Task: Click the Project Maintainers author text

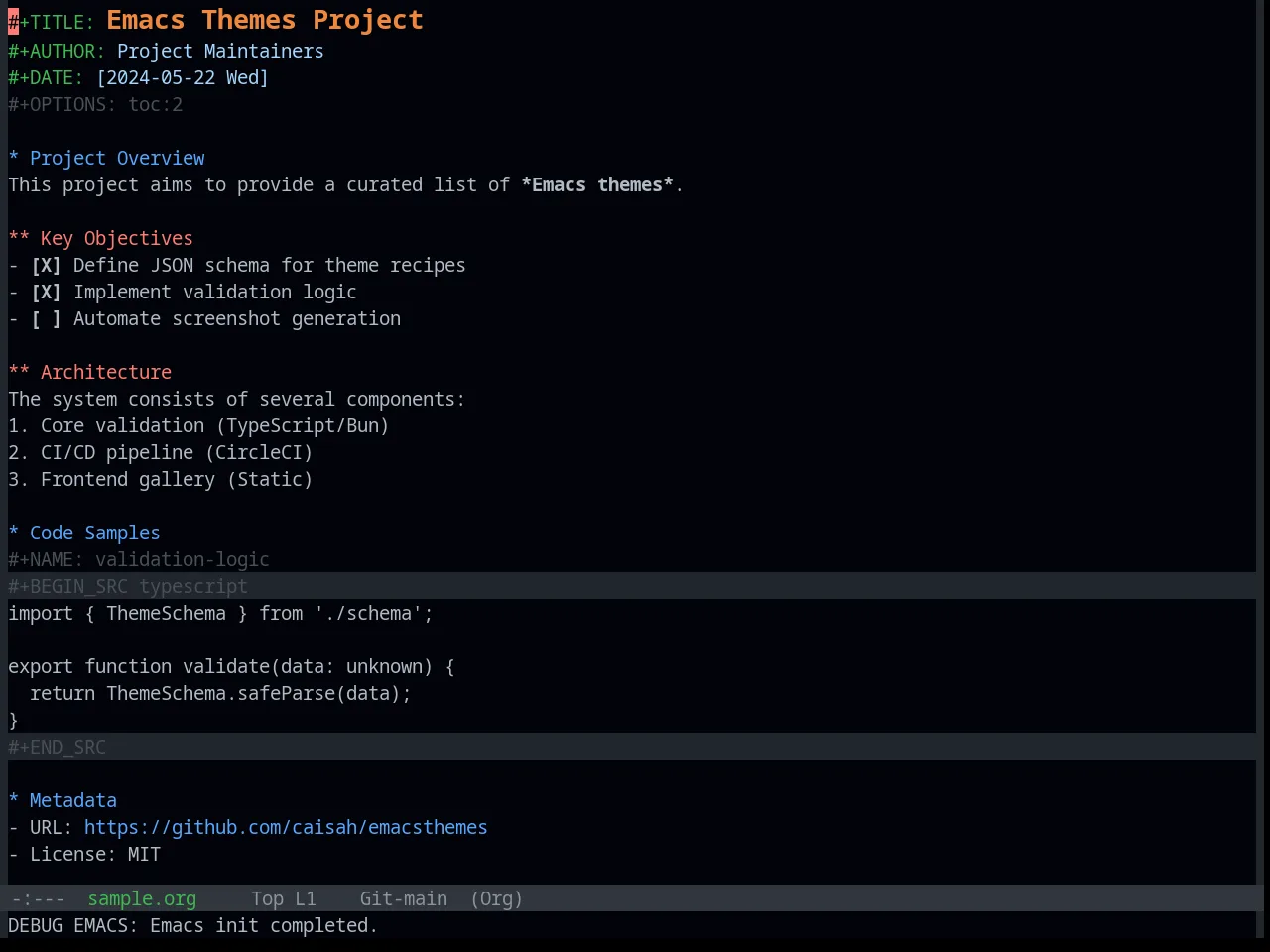Action: (220, 52)
